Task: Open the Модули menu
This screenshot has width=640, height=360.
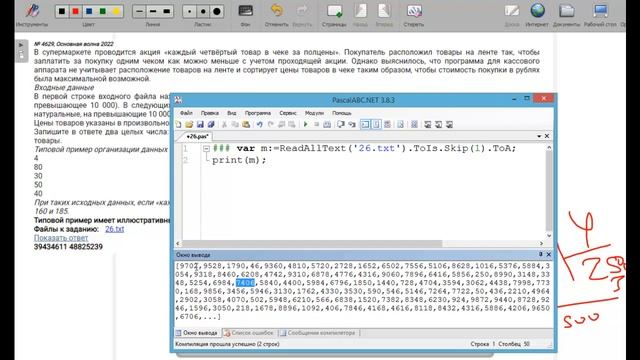Action: tap(314, 113)
